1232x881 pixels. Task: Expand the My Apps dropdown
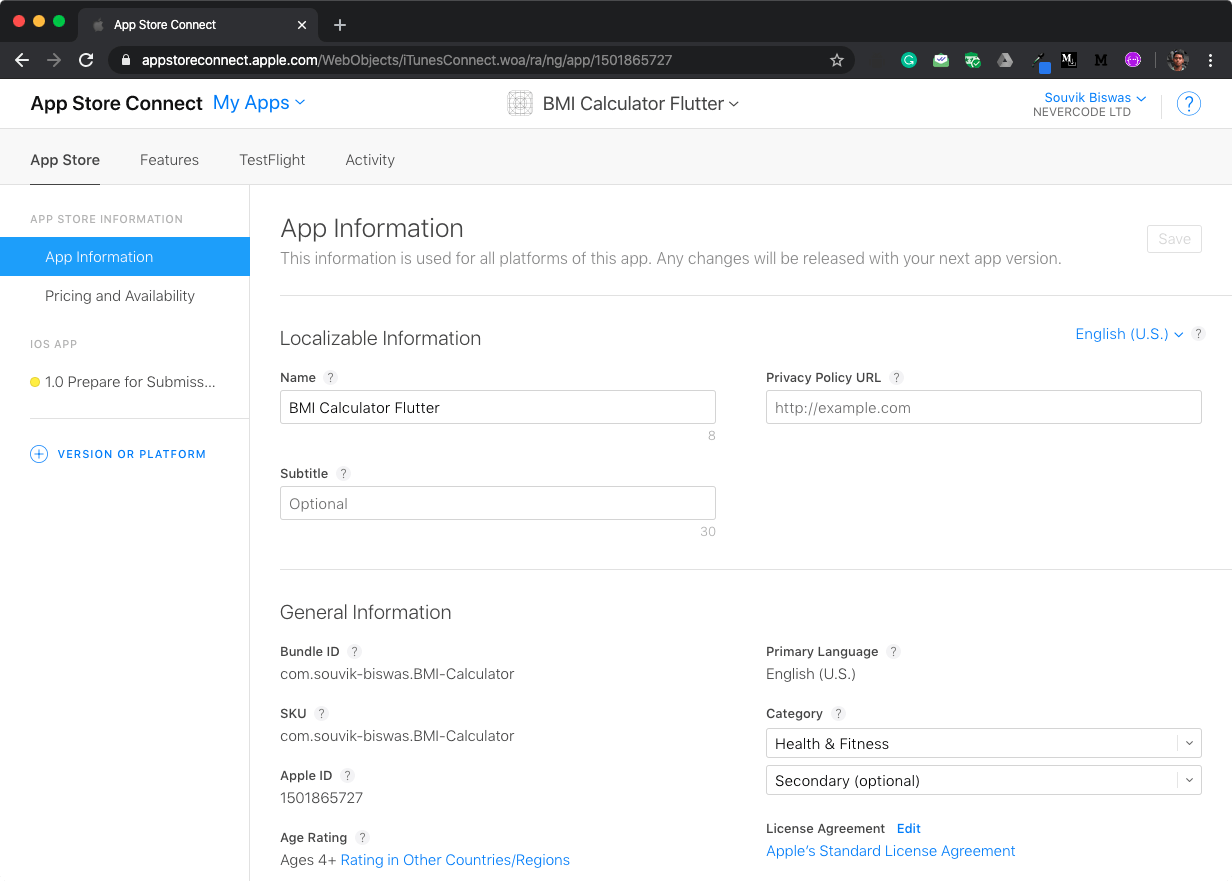click(259, 103)
